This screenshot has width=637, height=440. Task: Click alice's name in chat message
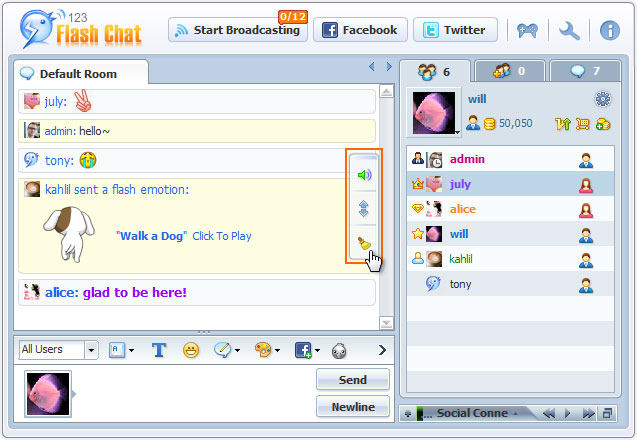click(61, 293)
